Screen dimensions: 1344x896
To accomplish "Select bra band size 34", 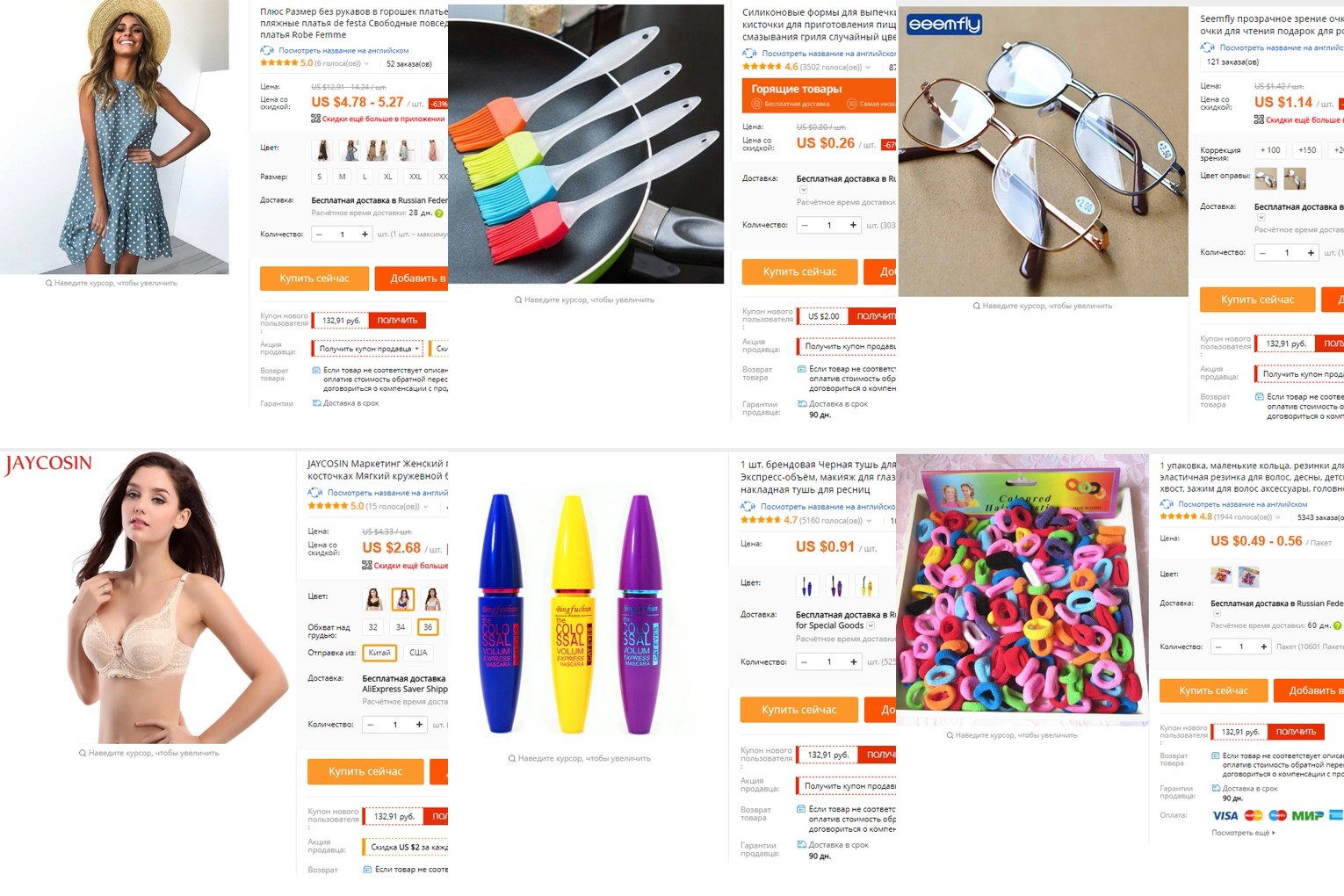I will click(x=401, y=627).
